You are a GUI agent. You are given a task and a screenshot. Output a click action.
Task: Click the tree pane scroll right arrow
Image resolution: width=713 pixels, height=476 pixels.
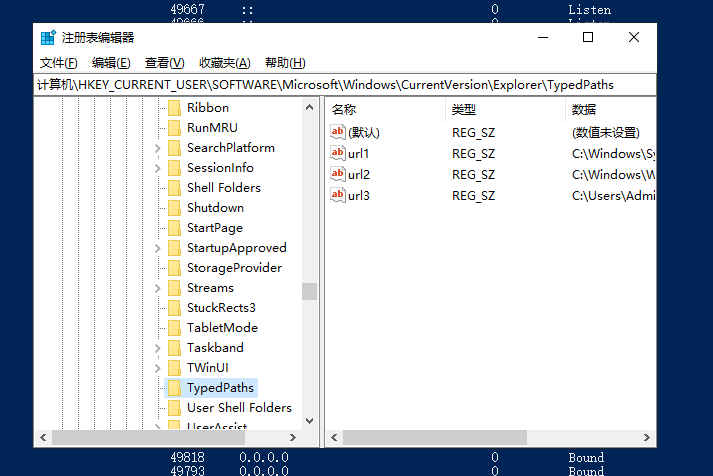point(293,437)
